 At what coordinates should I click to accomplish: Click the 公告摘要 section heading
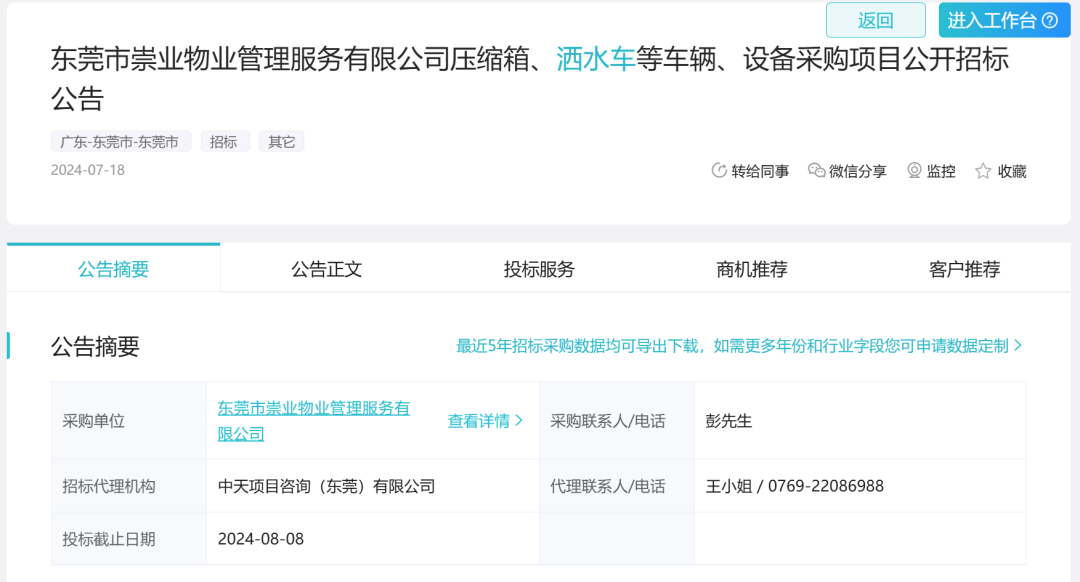pyautogui.click(x=95, y=346)
